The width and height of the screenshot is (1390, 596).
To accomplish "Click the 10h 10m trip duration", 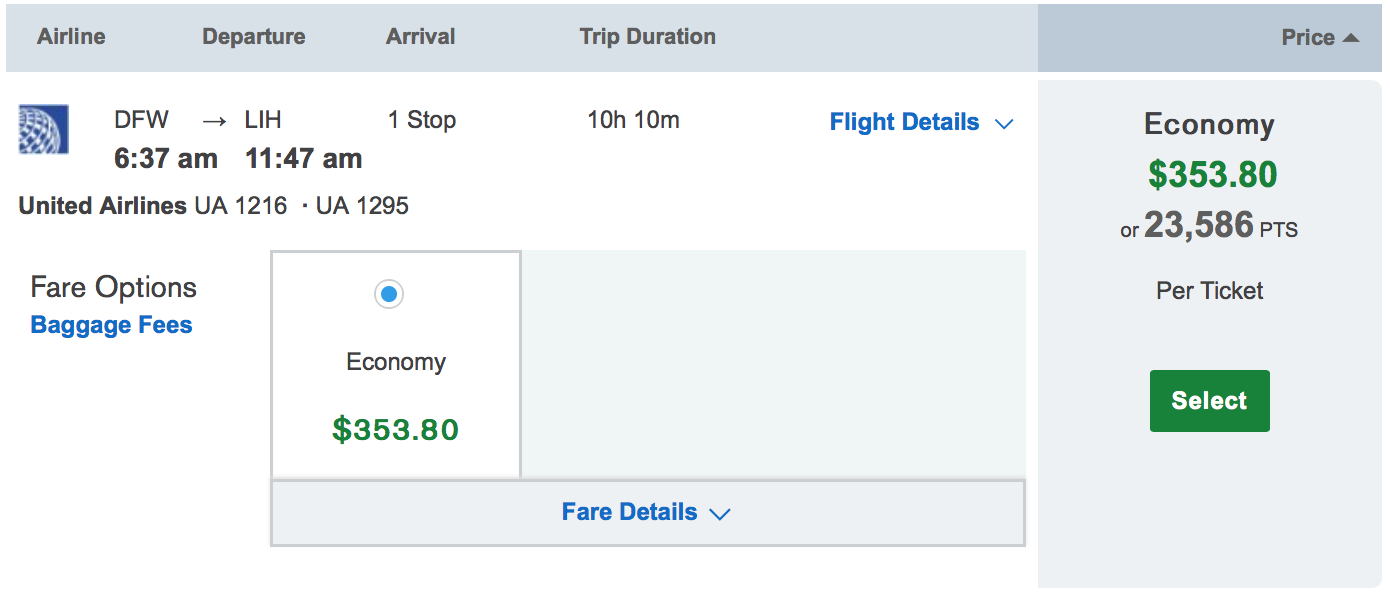I will [633, 120].
